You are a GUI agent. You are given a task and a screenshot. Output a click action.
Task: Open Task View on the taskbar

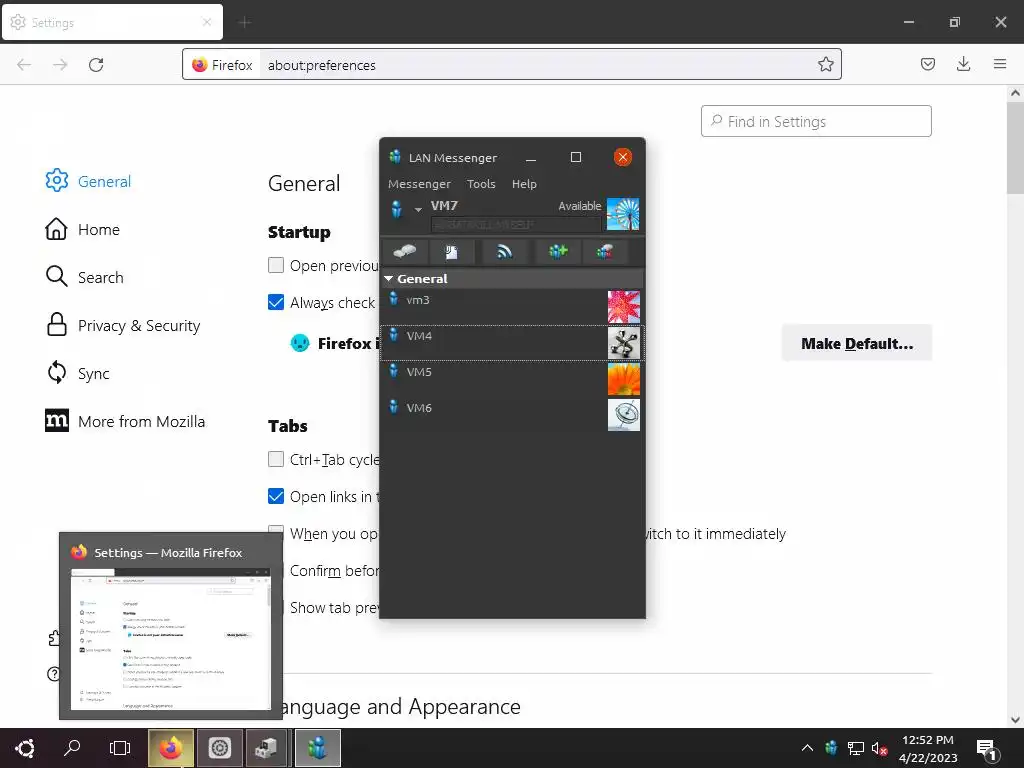click(x=120, y=748)
